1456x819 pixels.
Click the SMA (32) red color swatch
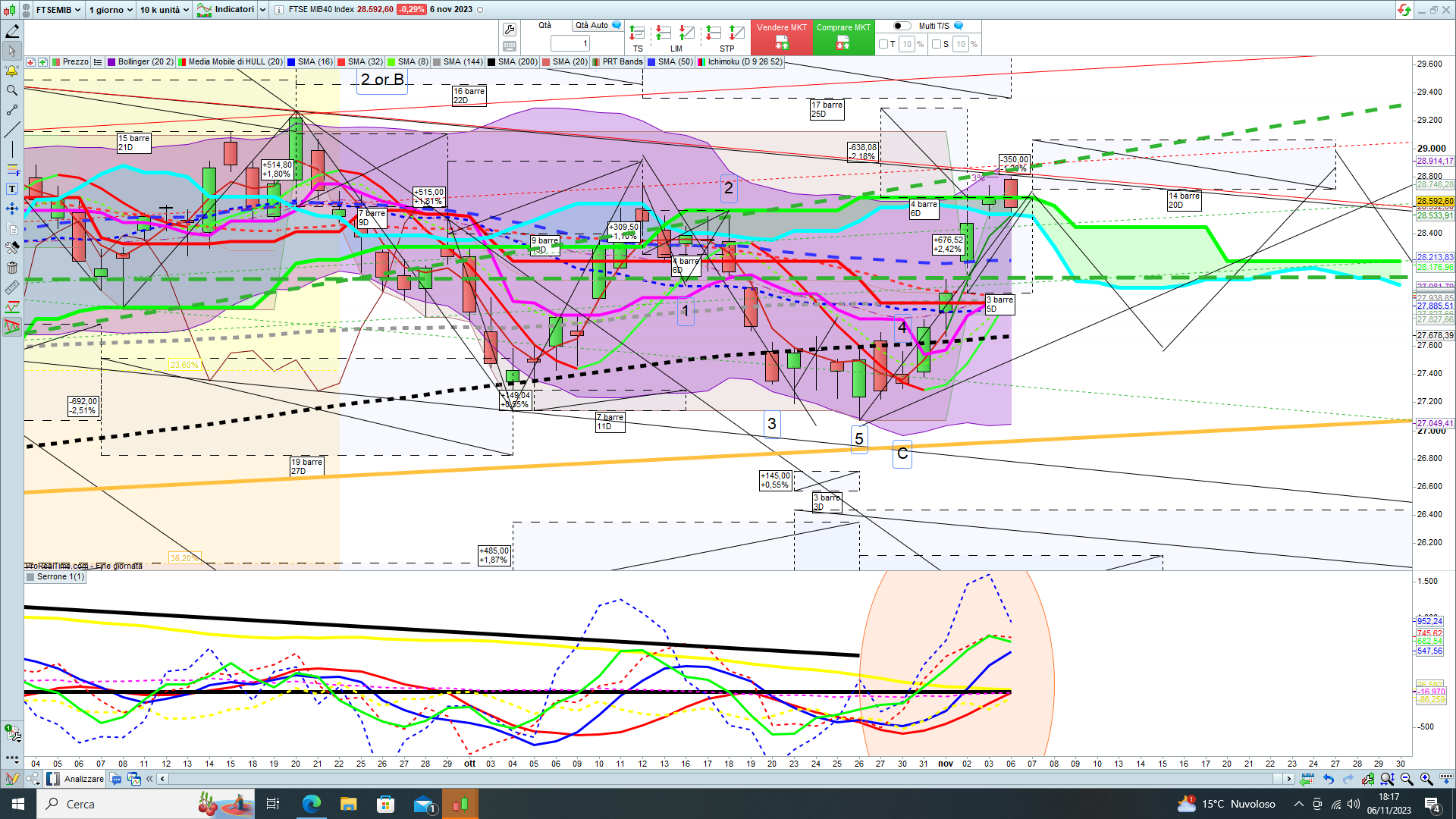pyautogui.click(x=341, y=62)
